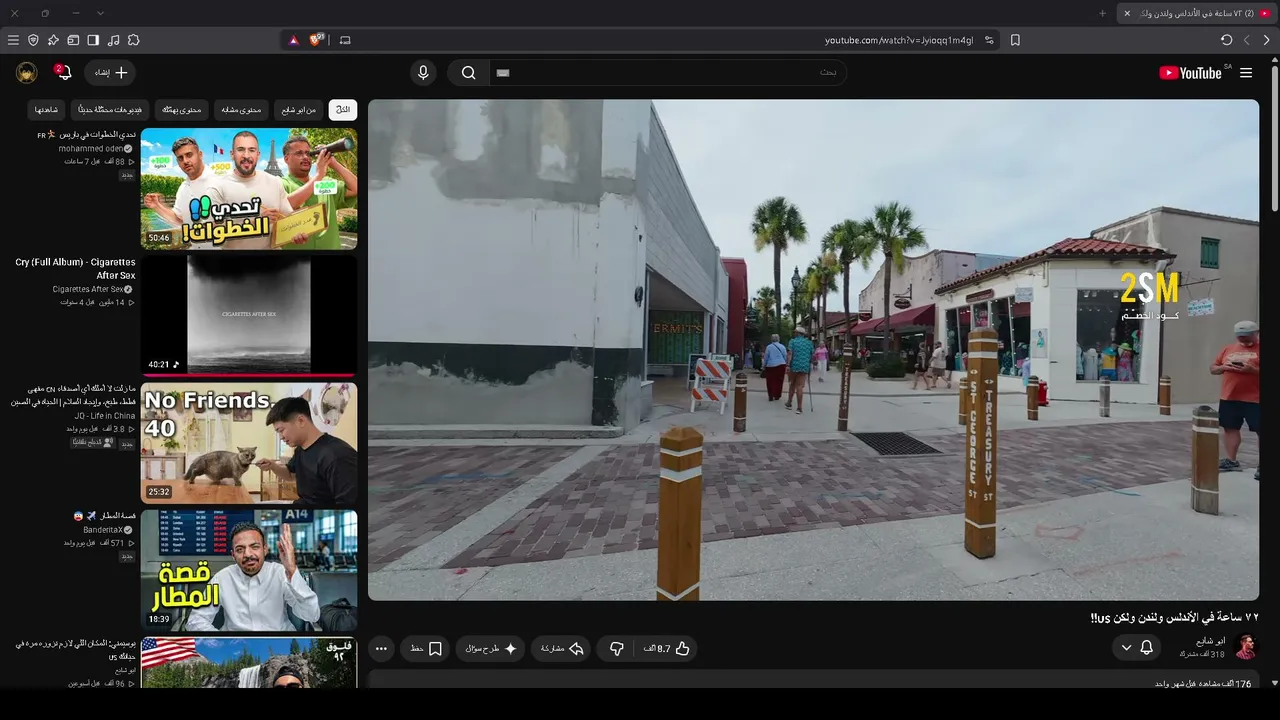Open site settings icon beside the URL
Viewport: 1280px width, 720px height.
pyautogui.click(x=989, y=40)
